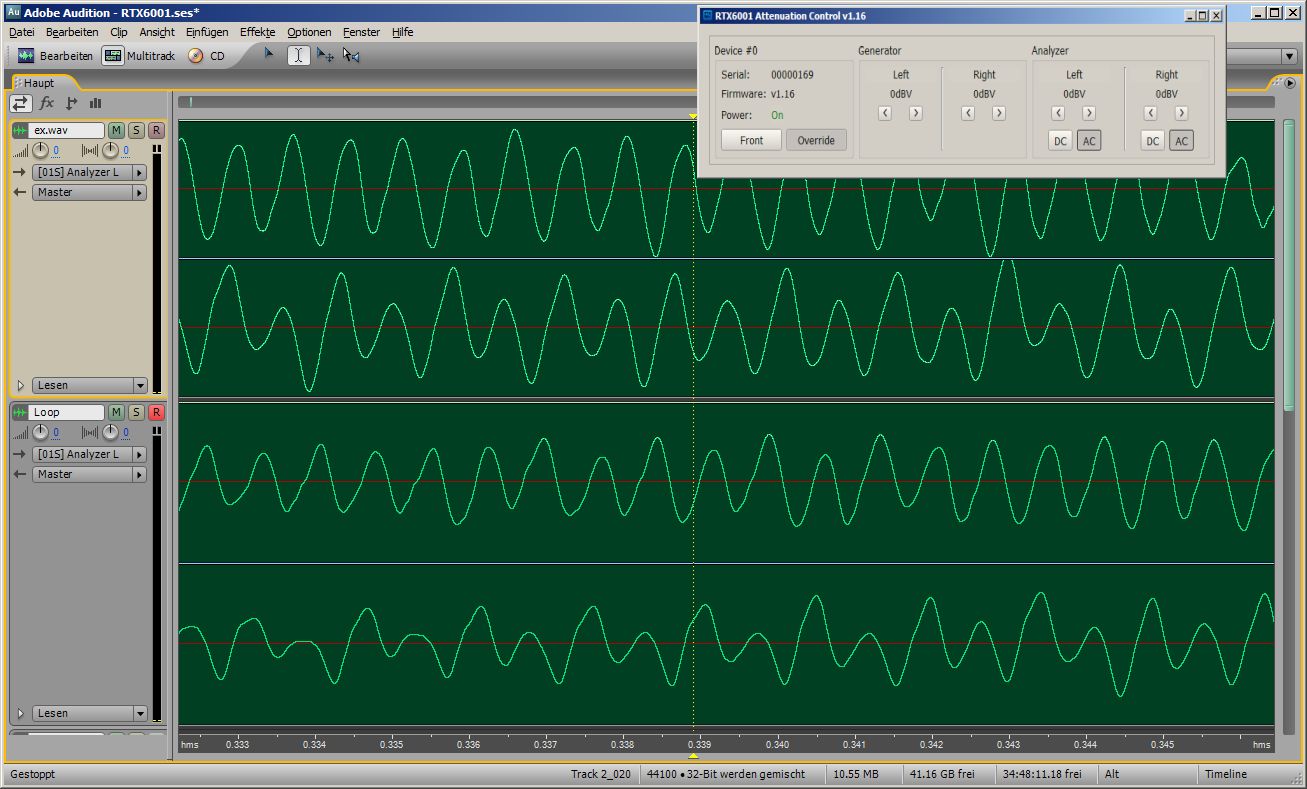1307x789 pixels.
Task: Set Analyzer Right coupling to AC
Action: 1182,141
